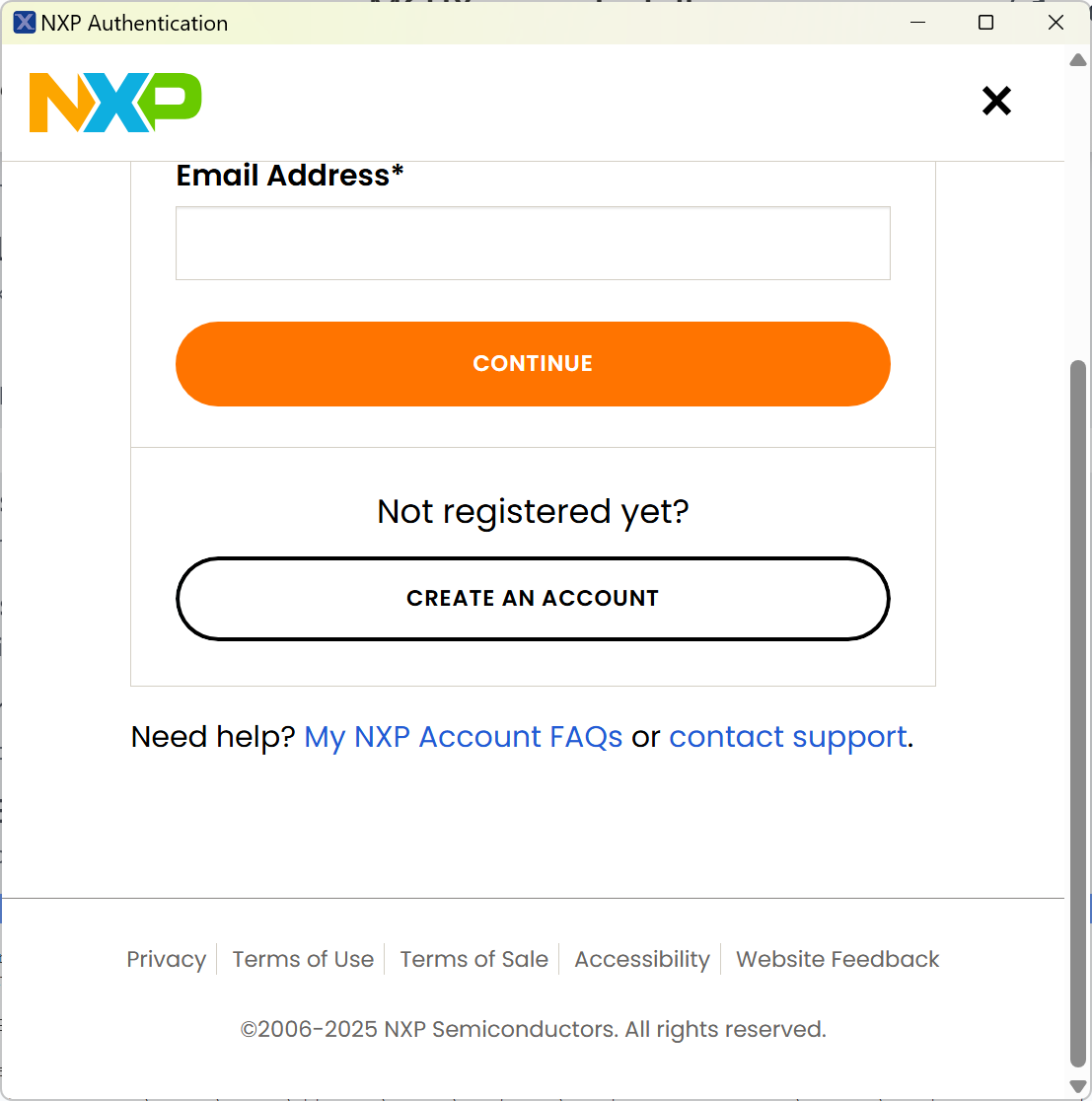Open the Privacy footer link
The width and height of the screenshot is (1092, 1101).
[x=167, y=959]
